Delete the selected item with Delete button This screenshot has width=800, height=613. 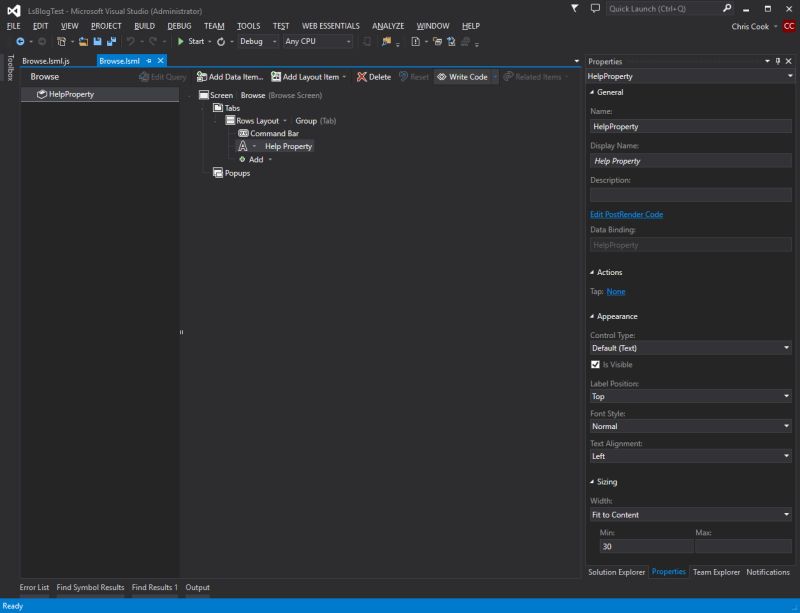374,77
